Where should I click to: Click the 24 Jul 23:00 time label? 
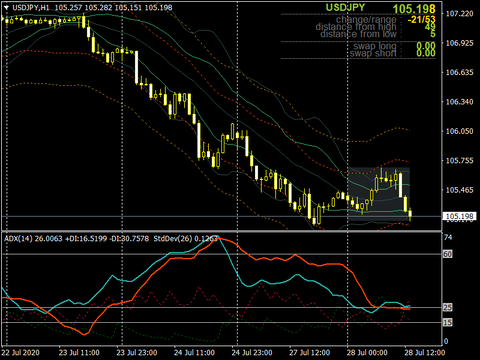pos(252,353)
